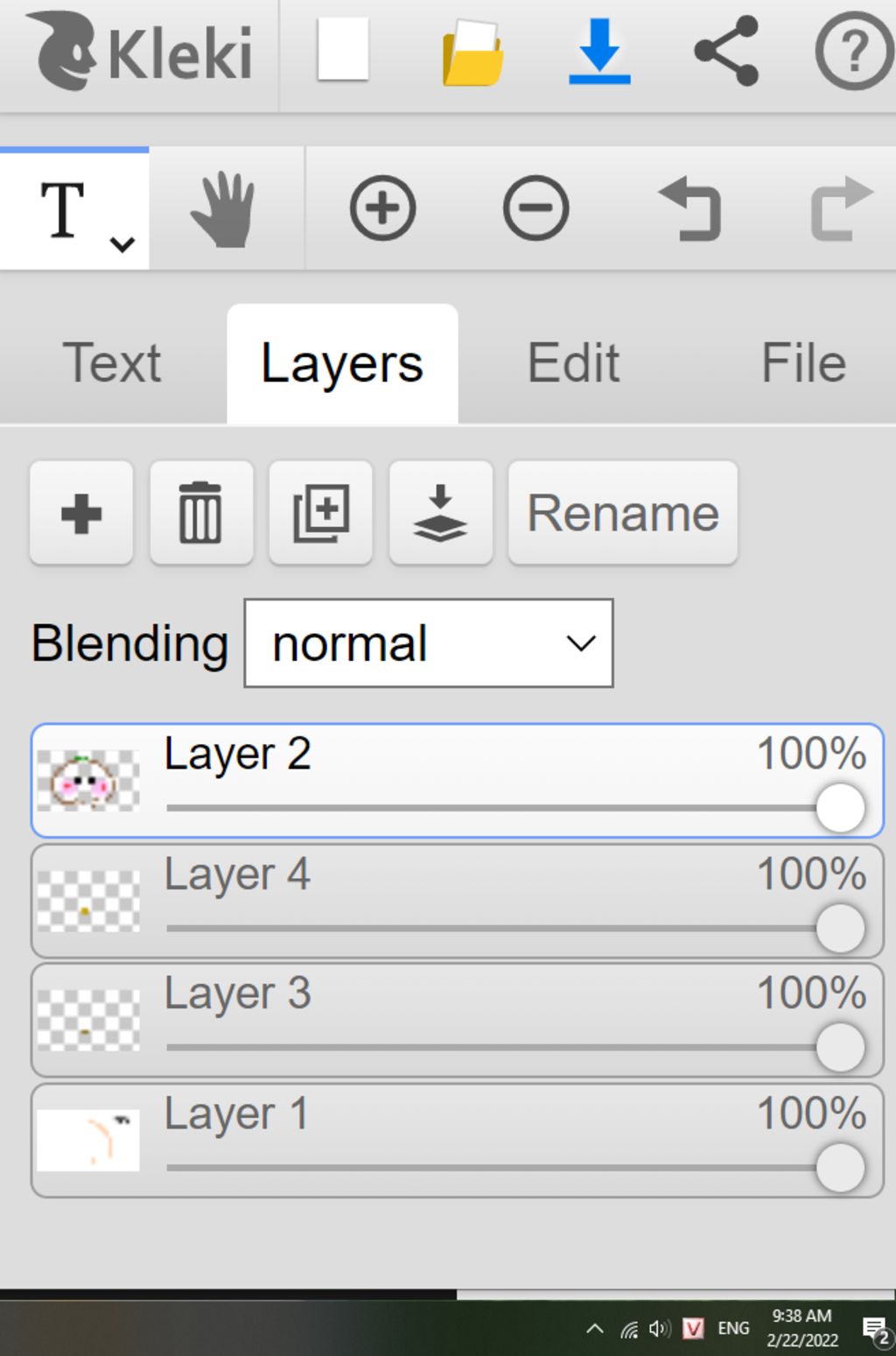Click the Rename button
Viewport: 896px width, 1356px height.
[623, 513]
